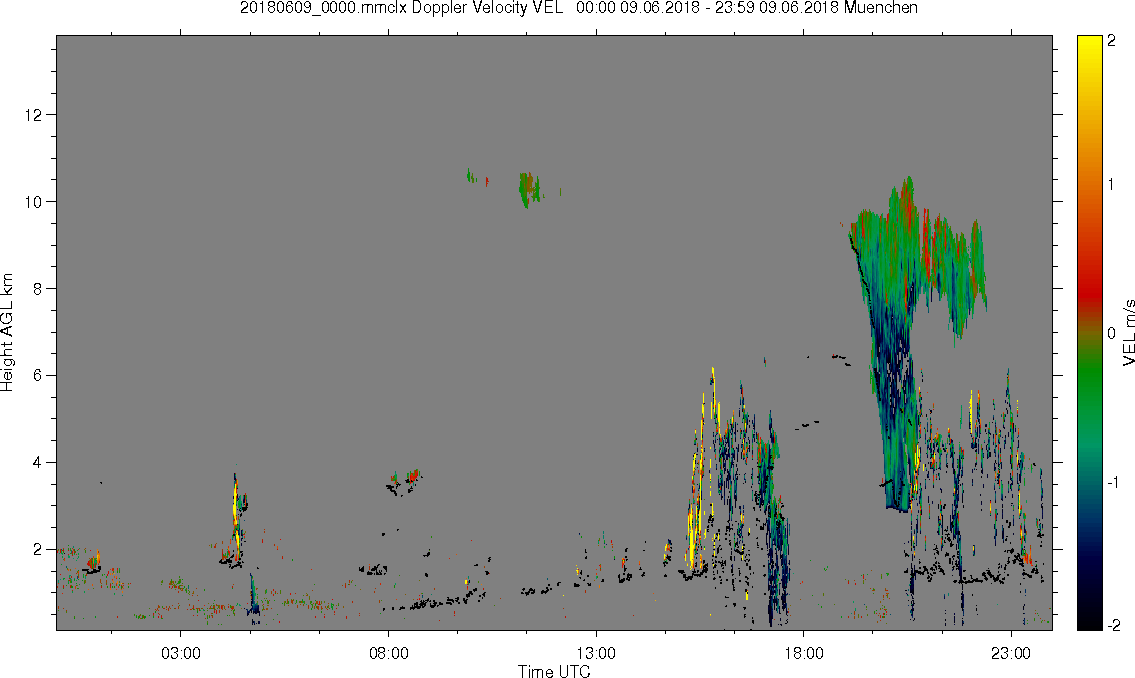Click the '18:00' time axis label

tap(804, 654)
